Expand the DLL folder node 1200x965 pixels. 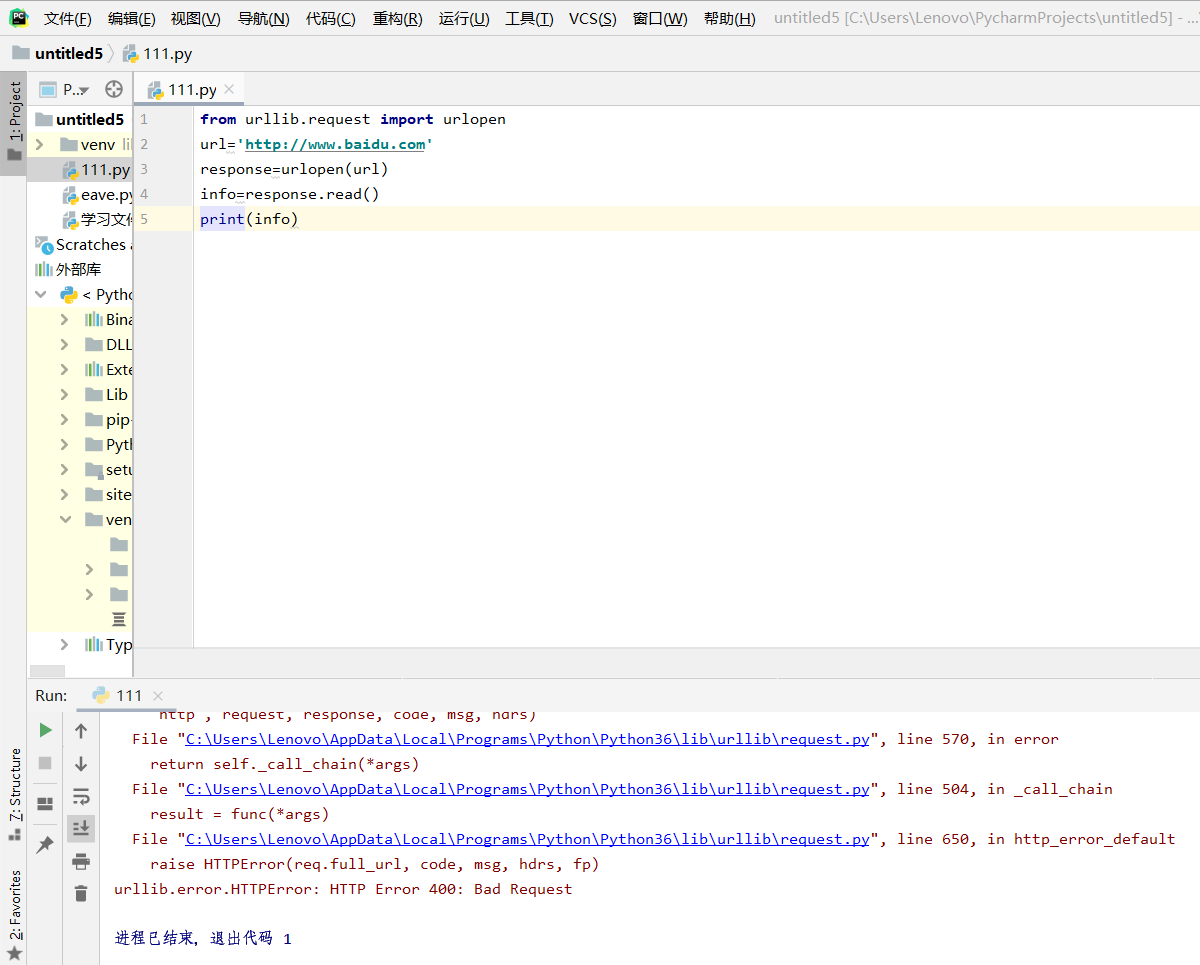[x=64, y=344]
